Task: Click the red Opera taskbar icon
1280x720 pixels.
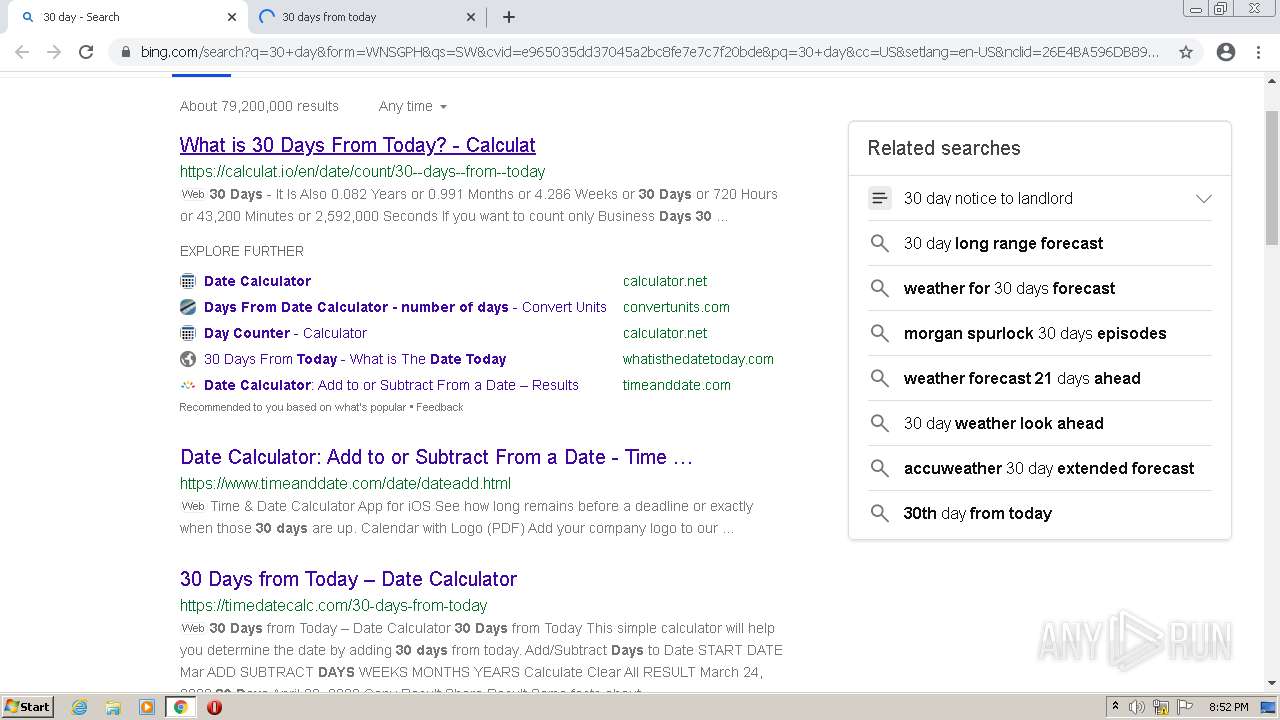Action: 214,707
